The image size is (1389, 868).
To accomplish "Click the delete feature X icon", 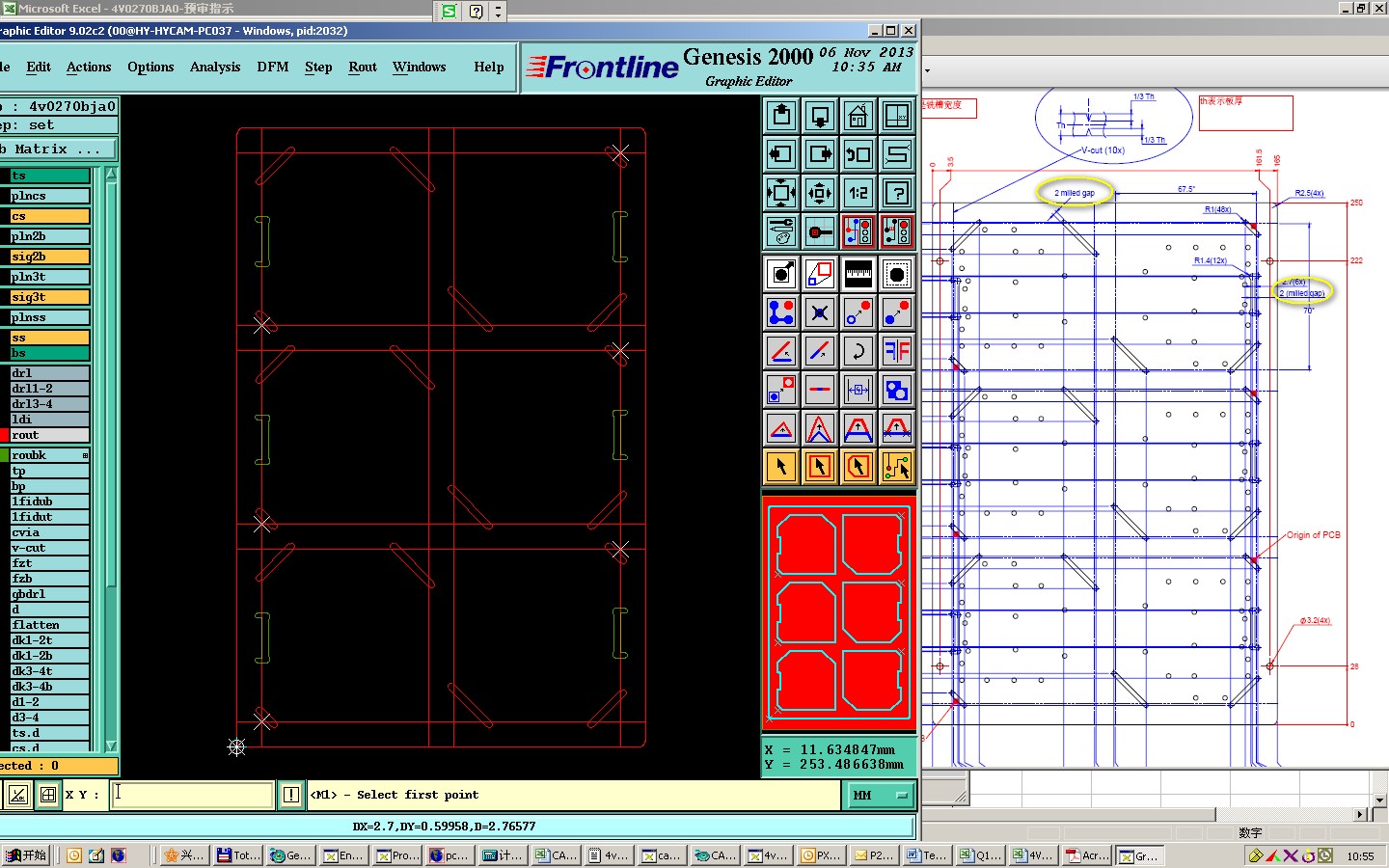I will point(820,313).
